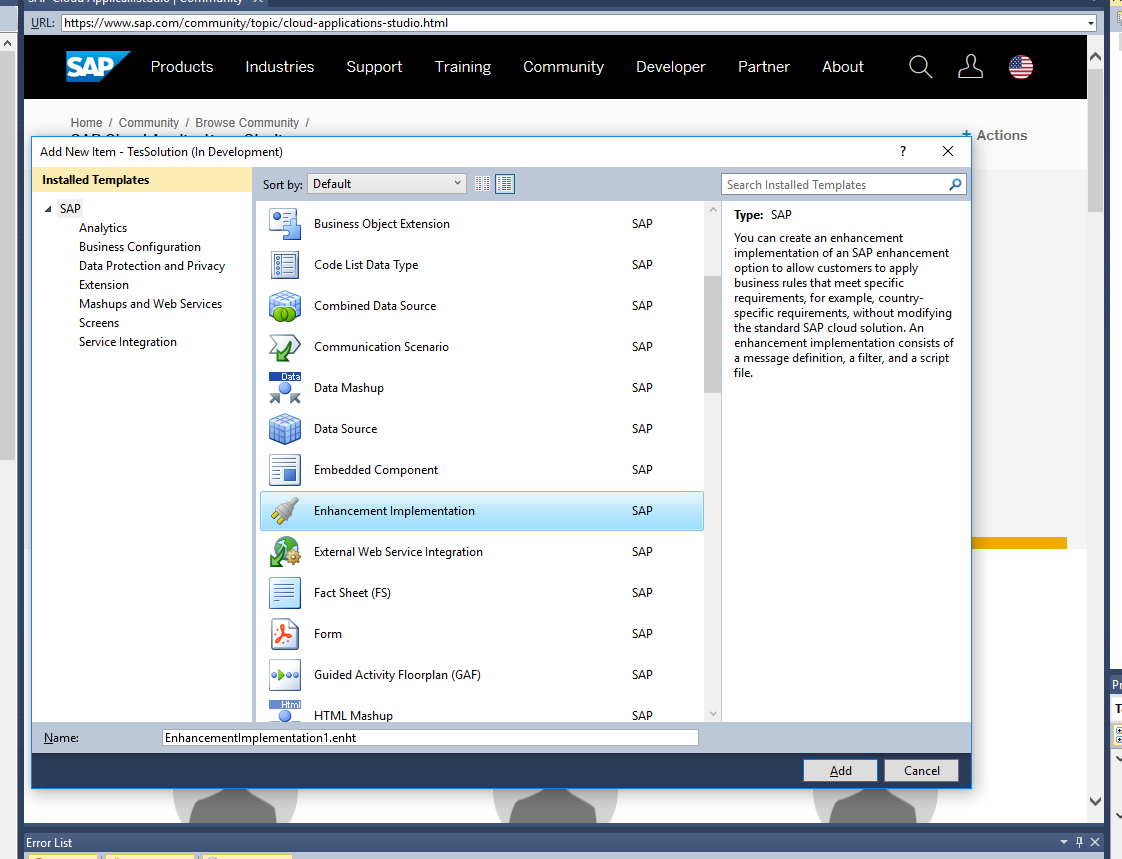1122x859 pixels.
Task: Select the Screens category
Action: (99, 323)
